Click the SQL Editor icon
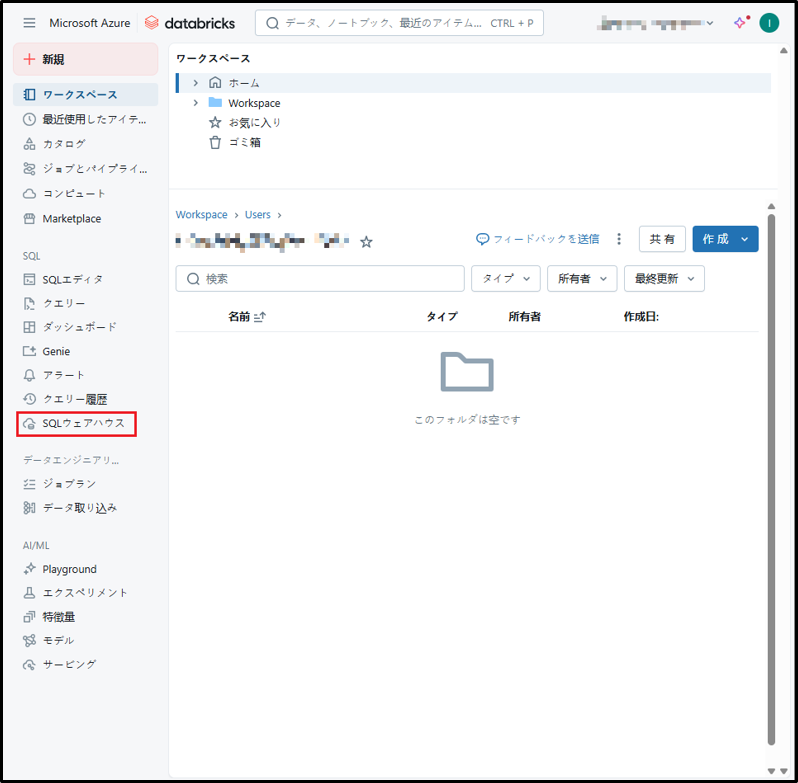Image resolution: width=798 pixels, height=783 pixels. click(x=30, y=279)
